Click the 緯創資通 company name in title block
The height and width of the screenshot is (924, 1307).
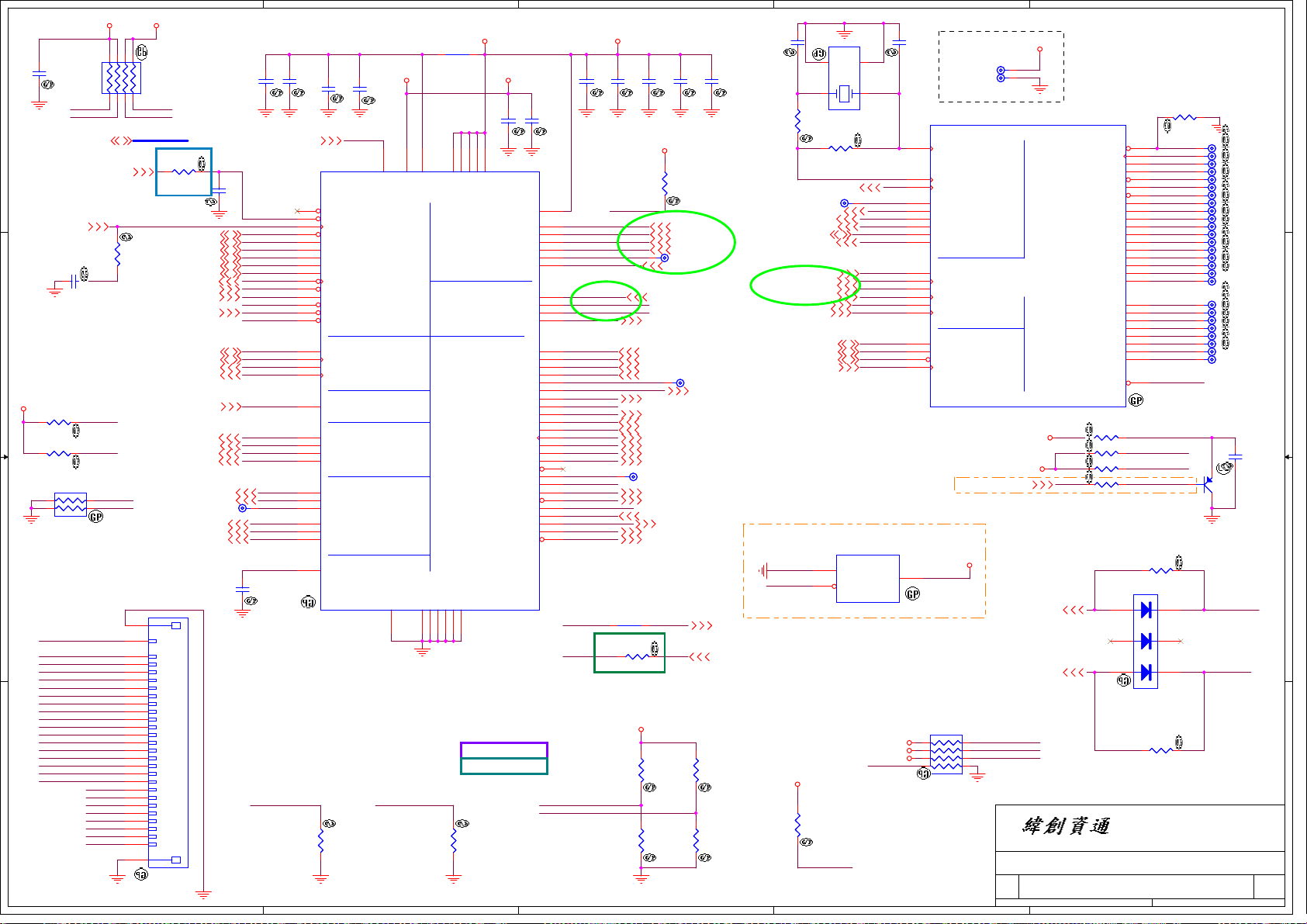1066,826
